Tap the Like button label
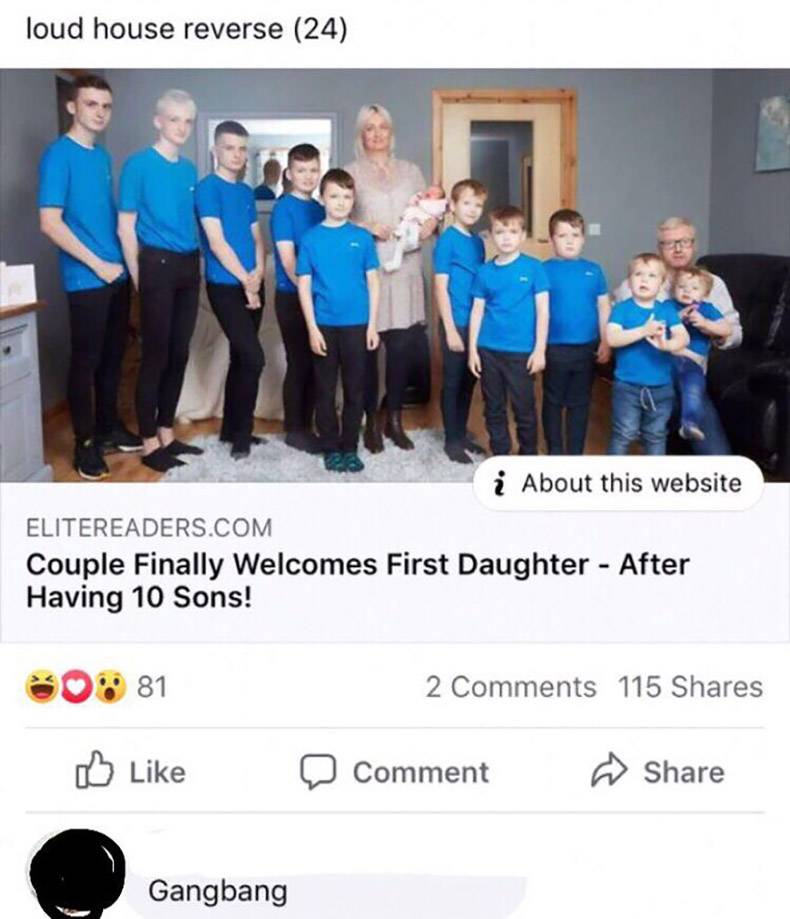 tap(158, 772)
